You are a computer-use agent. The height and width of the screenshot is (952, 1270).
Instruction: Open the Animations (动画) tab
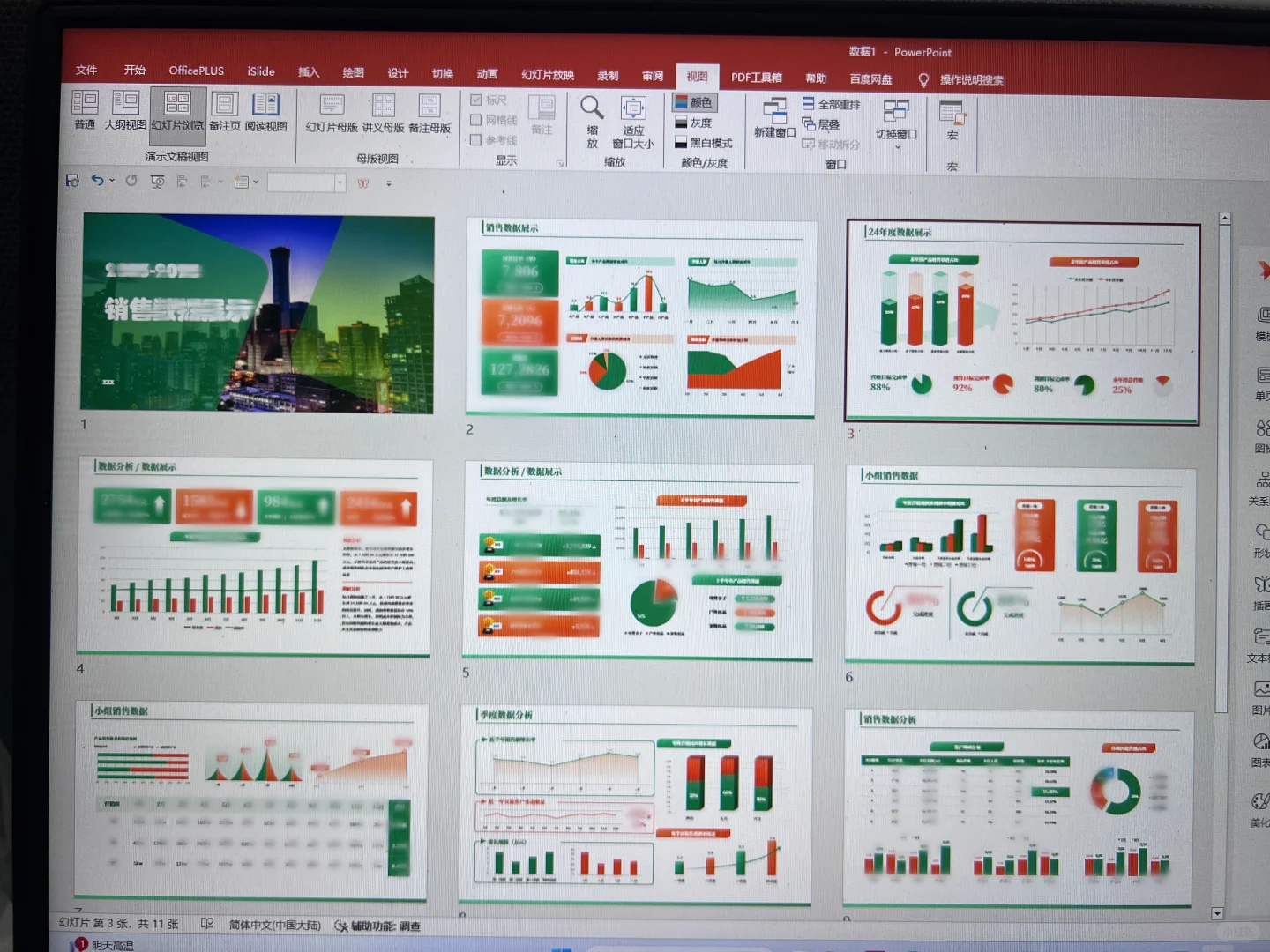[487, 74]
